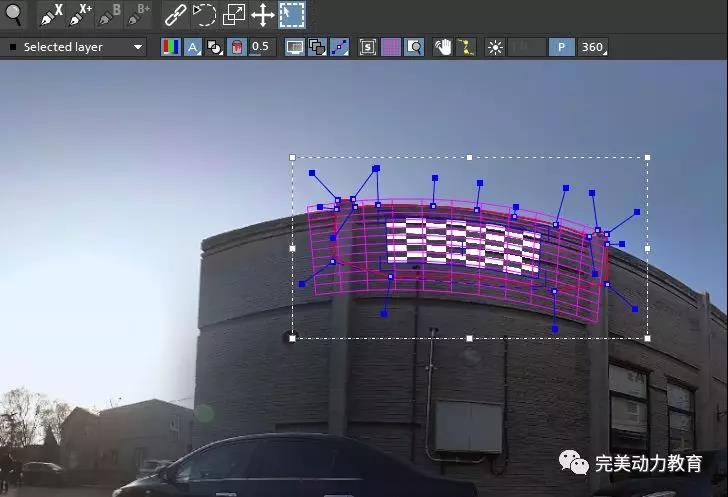Toggle the Overlays monitor button
728x497 pixels.
pyautogui.click(x=295, y=47)
